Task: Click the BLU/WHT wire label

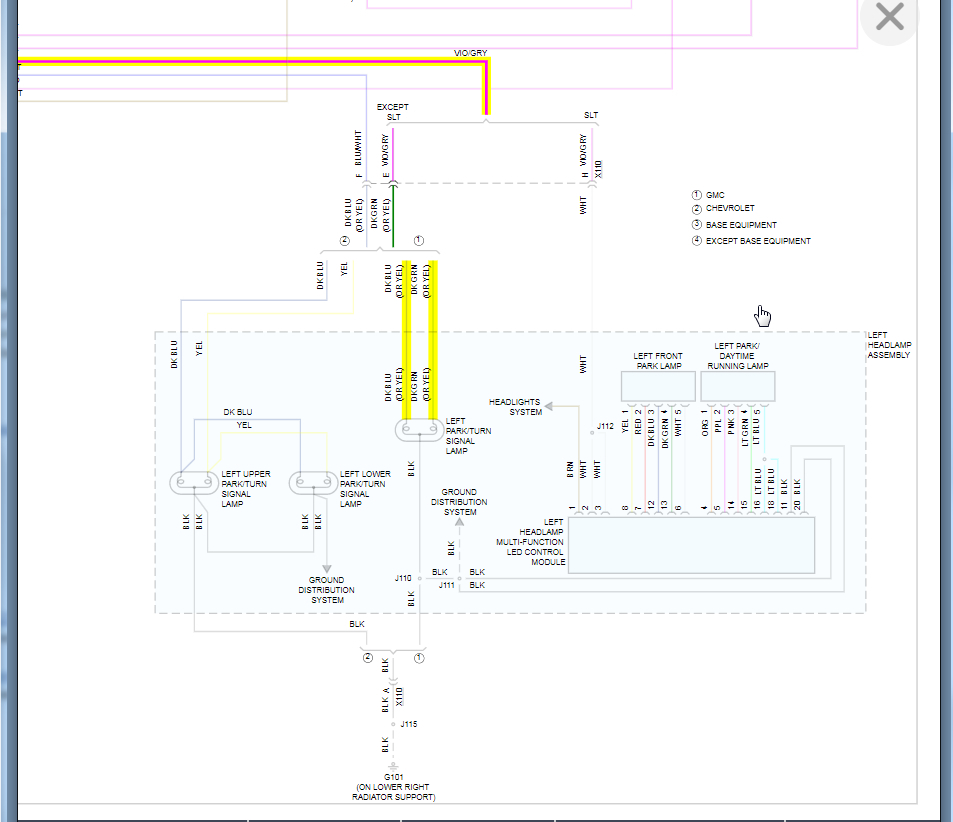Action: (x=358, y=148)
